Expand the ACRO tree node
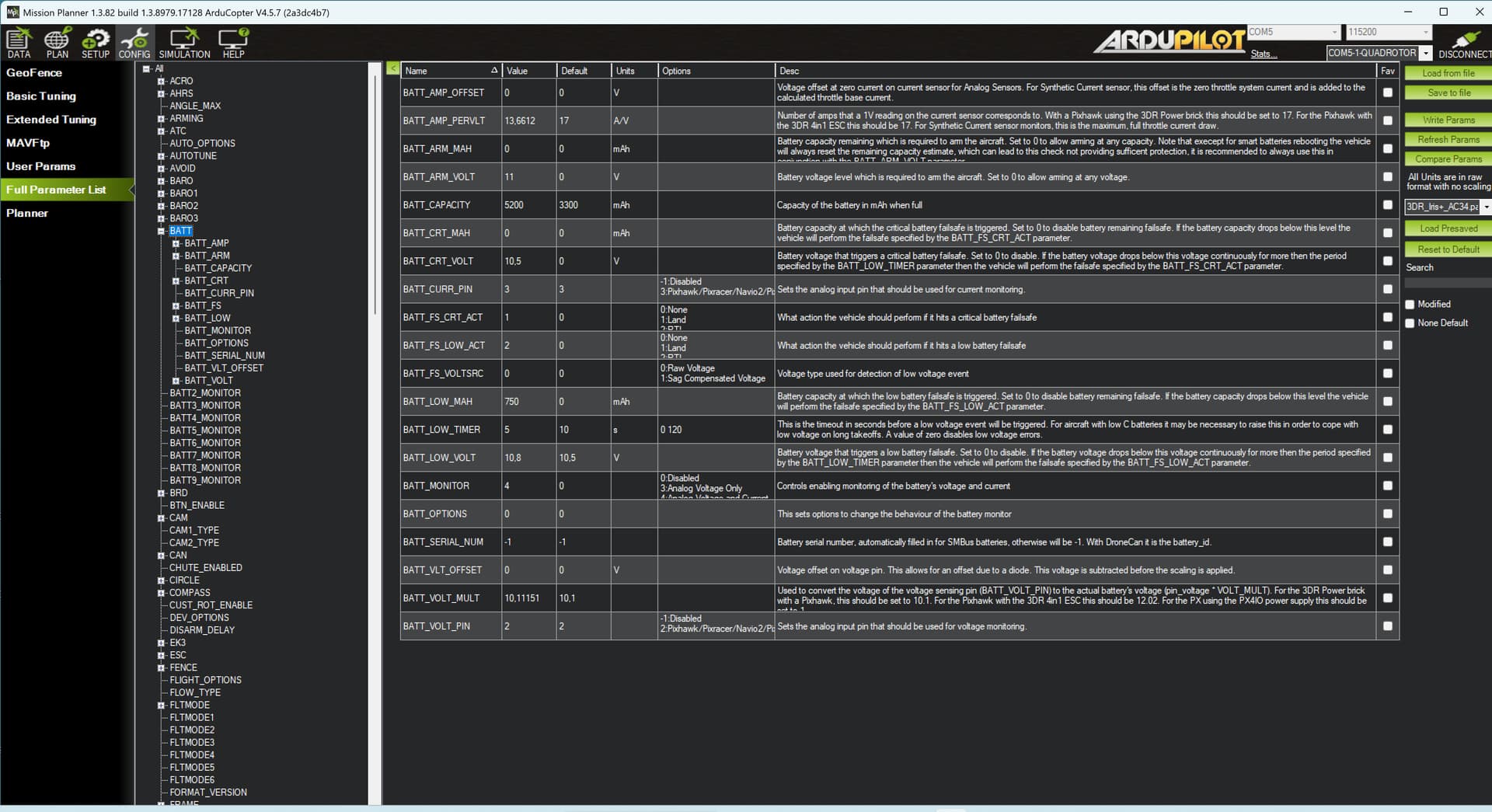Viewport: 1492px width, 812px height. click(x=162, y=81)
